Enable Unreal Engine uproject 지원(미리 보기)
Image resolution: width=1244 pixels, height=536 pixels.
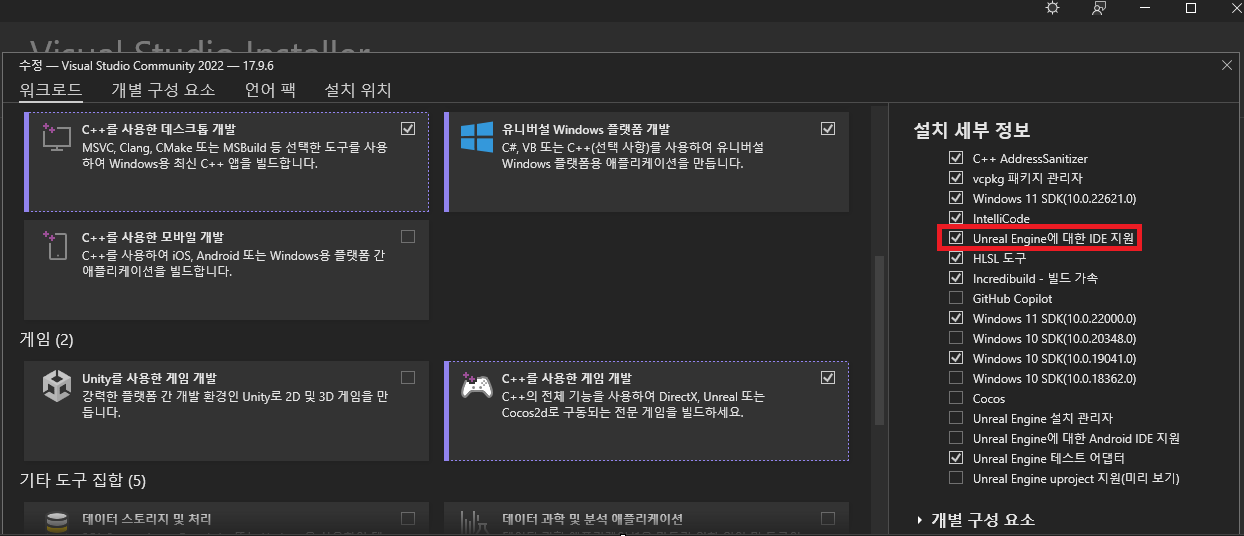click(956, 478)
